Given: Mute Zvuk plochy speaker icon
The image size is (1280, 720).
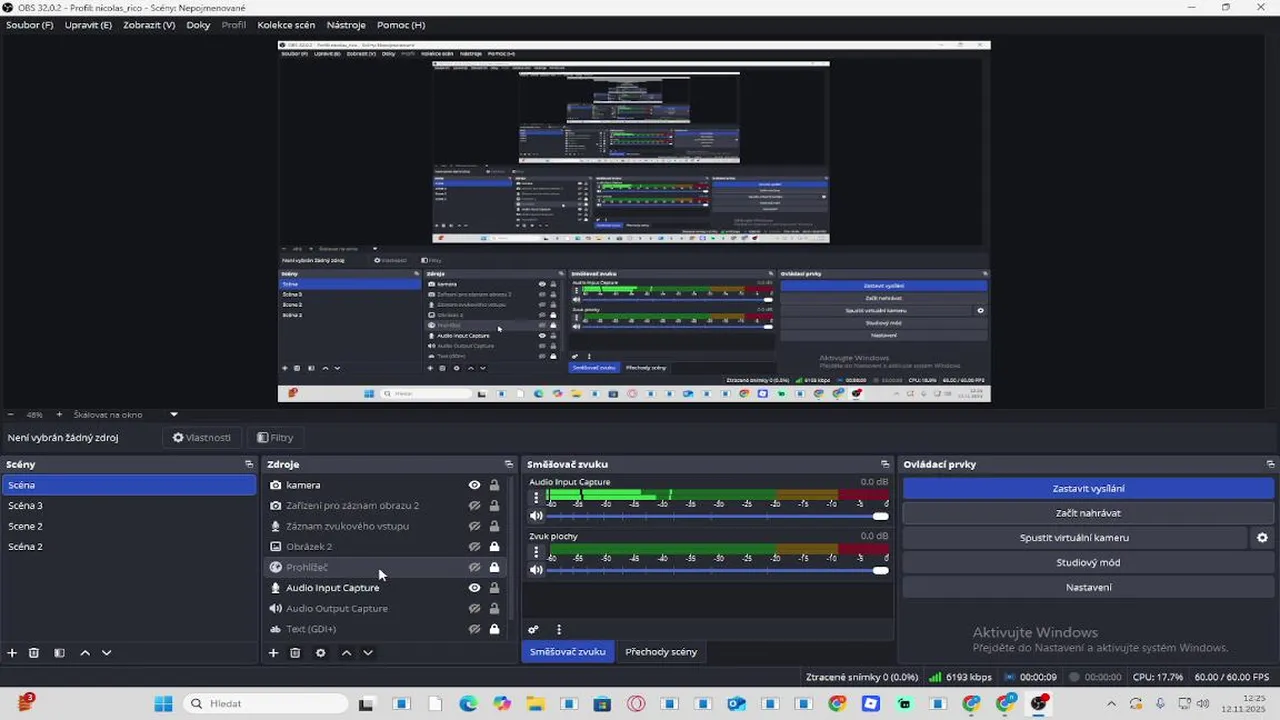Looking at the screenshot, I should coord(536,570).
